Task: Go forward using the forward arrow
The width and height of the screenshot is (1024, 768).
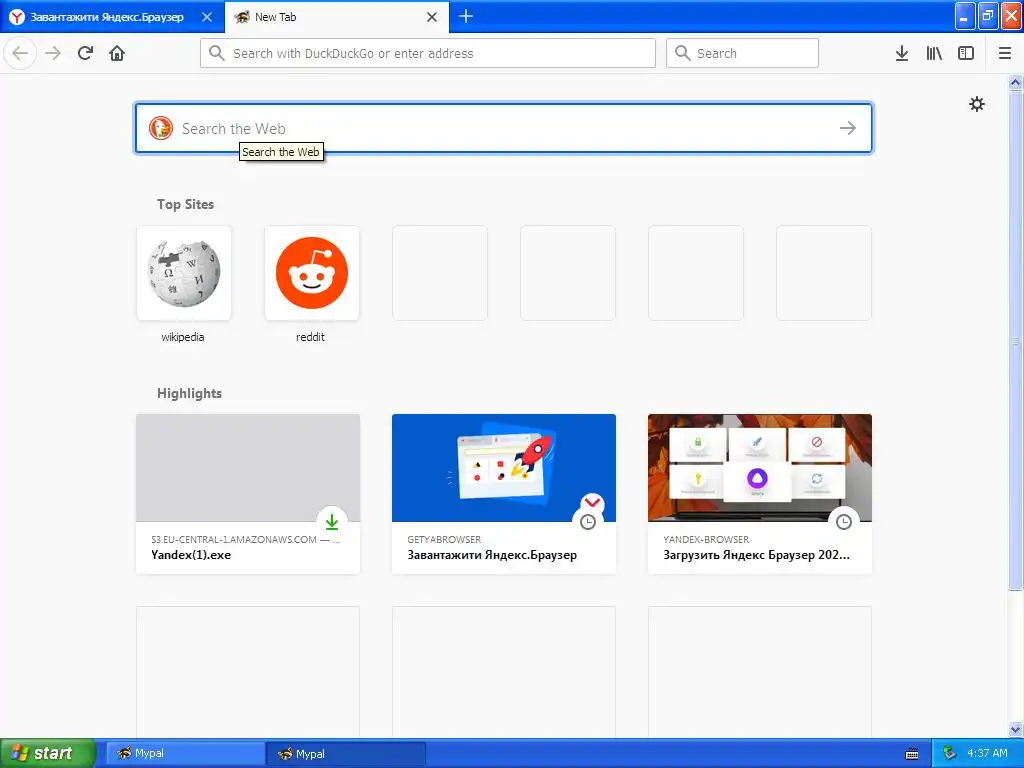Action: coord(53,53)
